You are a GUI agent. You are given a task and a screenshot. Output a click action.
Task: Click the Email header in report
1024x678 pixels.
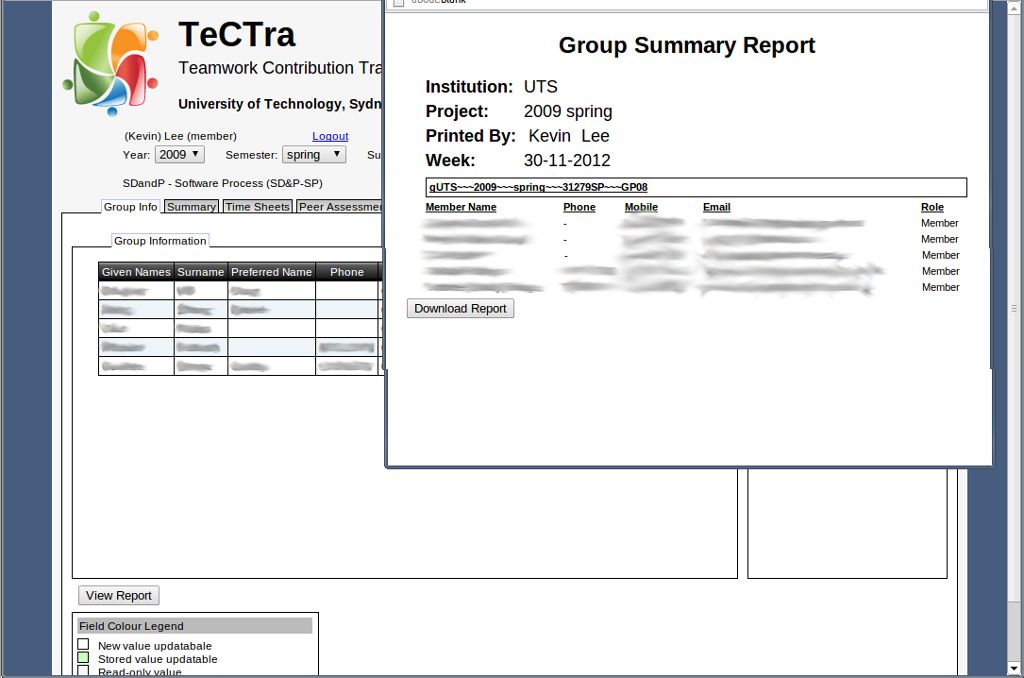pos(716,207)
